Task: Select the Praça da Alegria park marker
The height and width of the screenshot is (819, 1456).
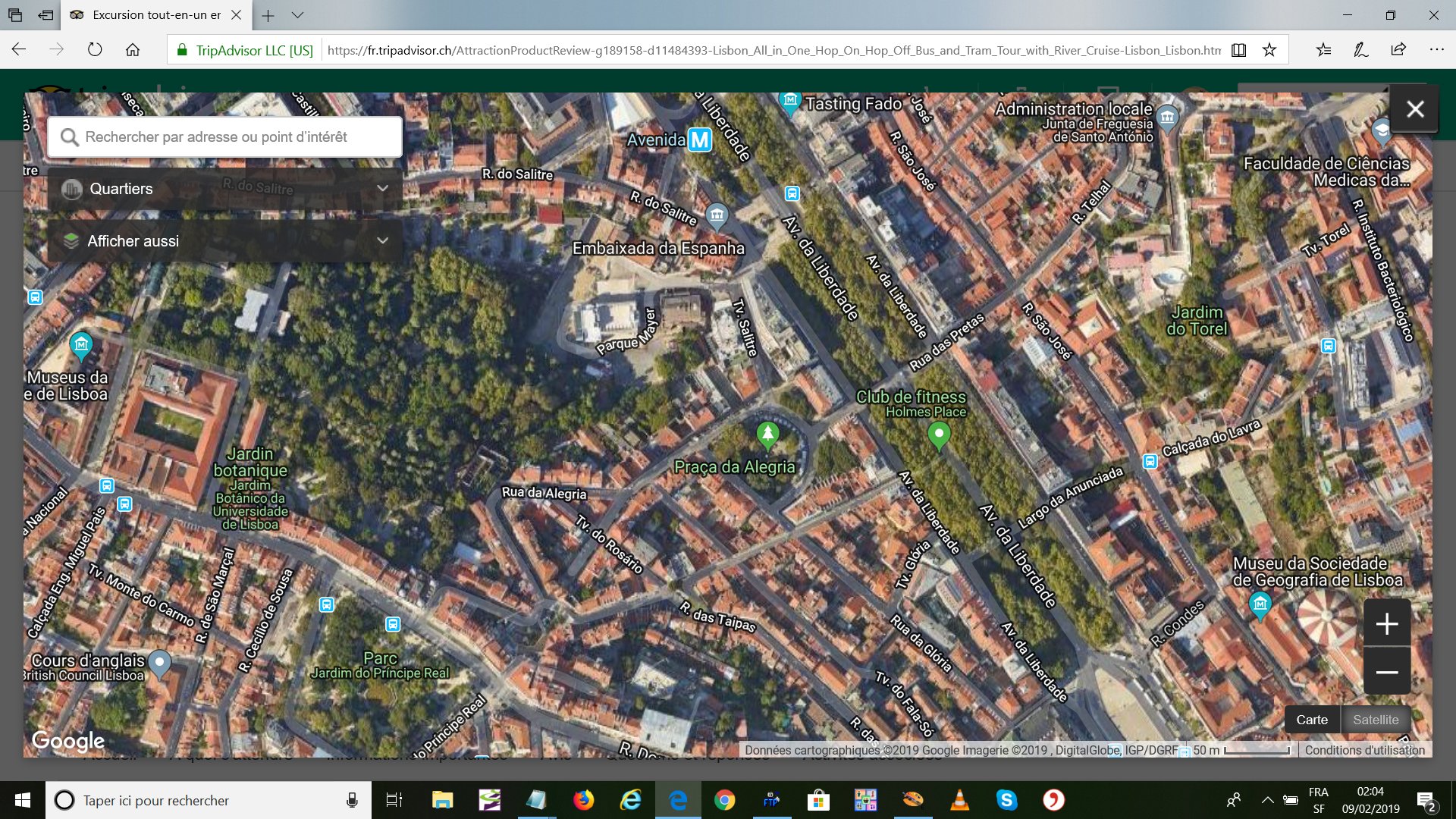Action: pos(767,435)
